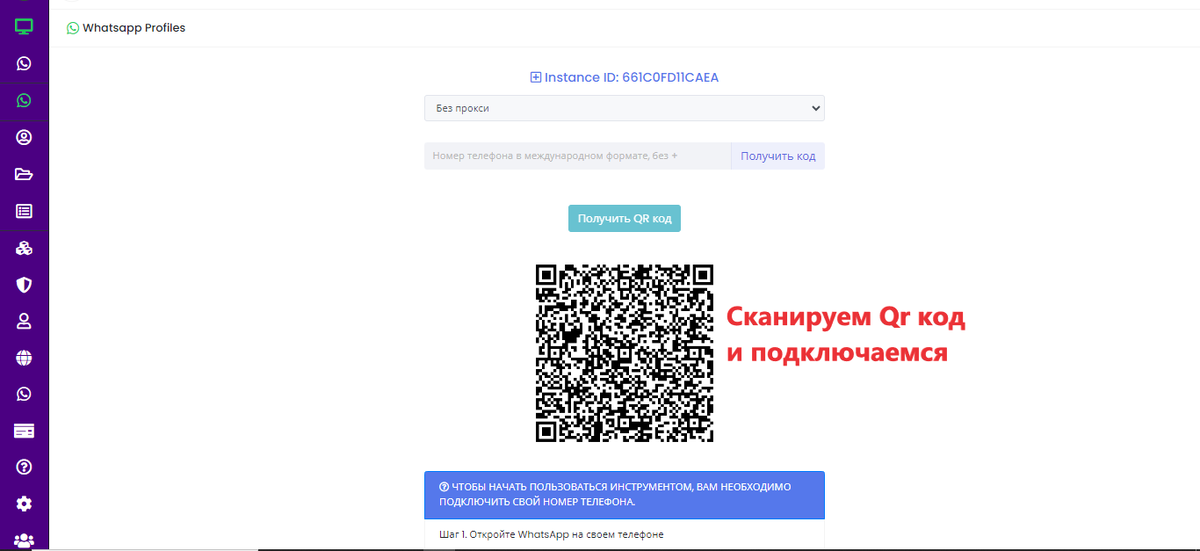Open the green monitor dashboard sidebar icon
The image size is (1200, 551).
24,26
